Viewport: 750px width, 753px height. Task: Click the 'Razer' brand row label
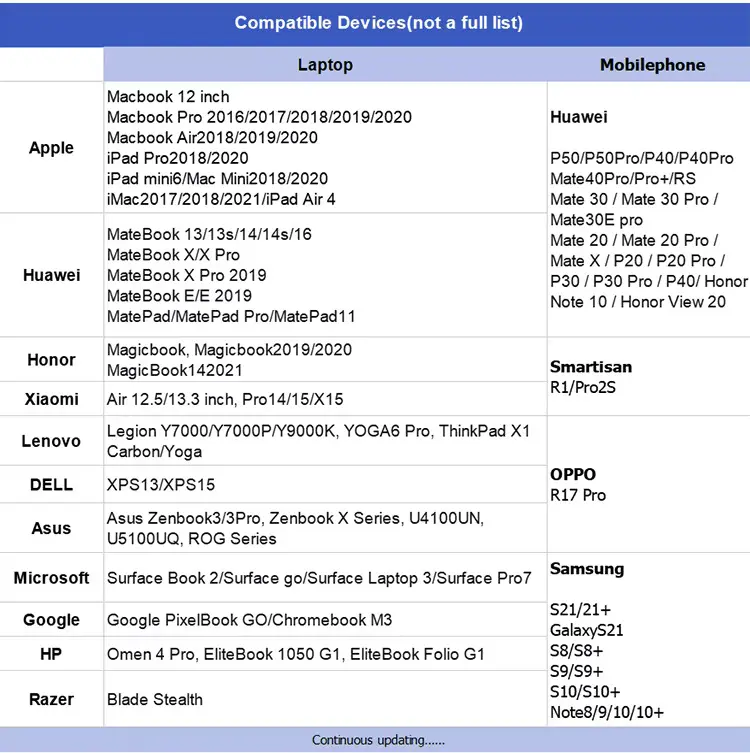pos(51,699)
